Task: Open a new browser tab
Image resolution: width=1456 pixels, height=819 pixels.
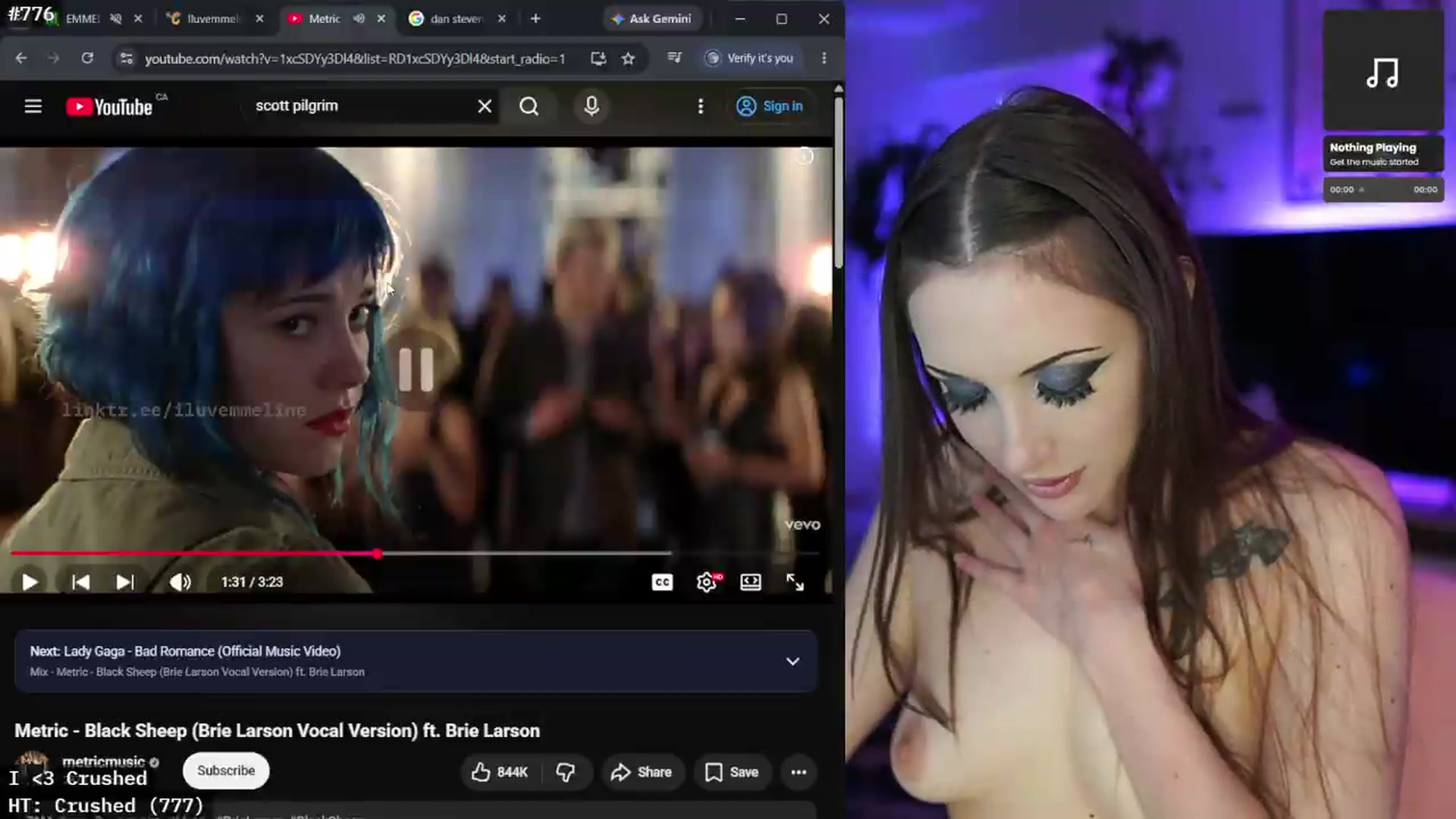Action: coord(535,18)
